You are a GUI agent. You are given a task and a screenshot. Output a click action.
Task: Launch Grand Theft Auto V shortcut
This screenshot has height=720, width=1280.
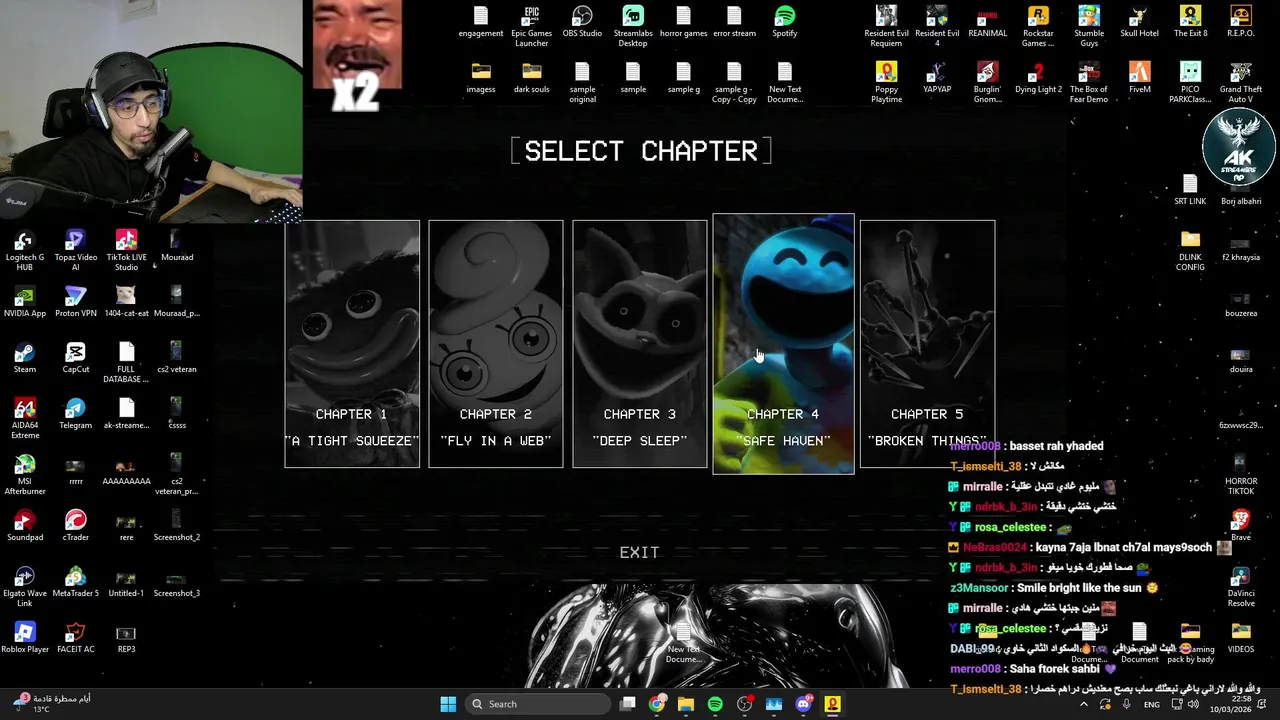point(1240,82)
